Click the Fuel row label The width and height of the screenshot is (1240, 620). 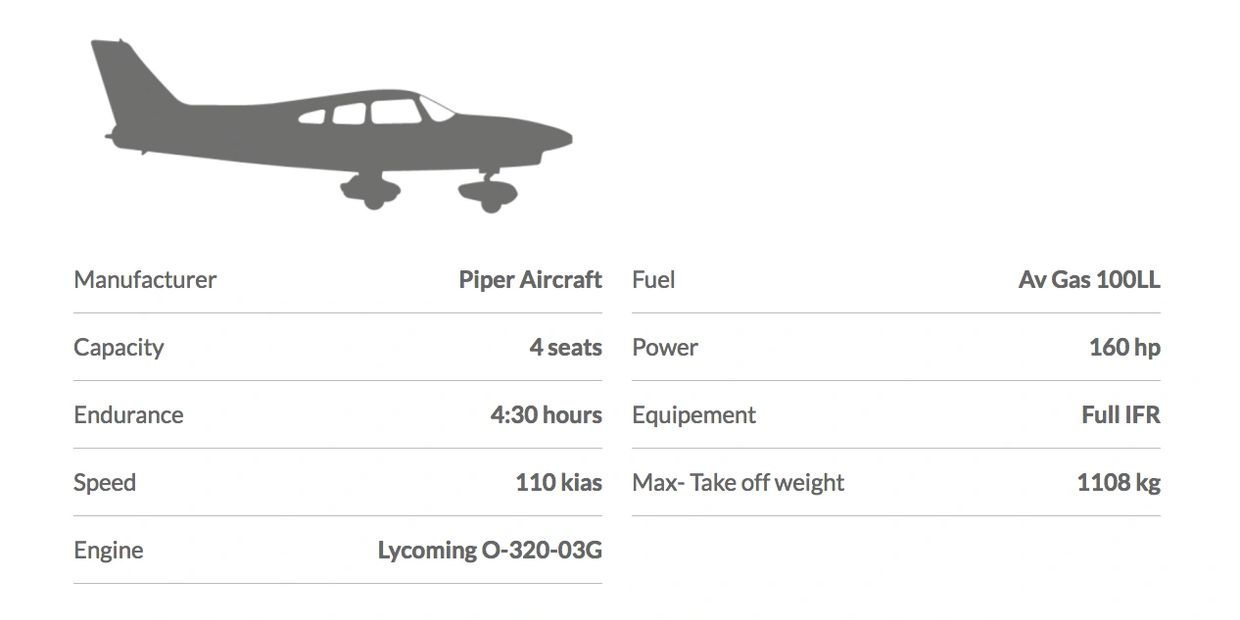[x=654, y=280]
